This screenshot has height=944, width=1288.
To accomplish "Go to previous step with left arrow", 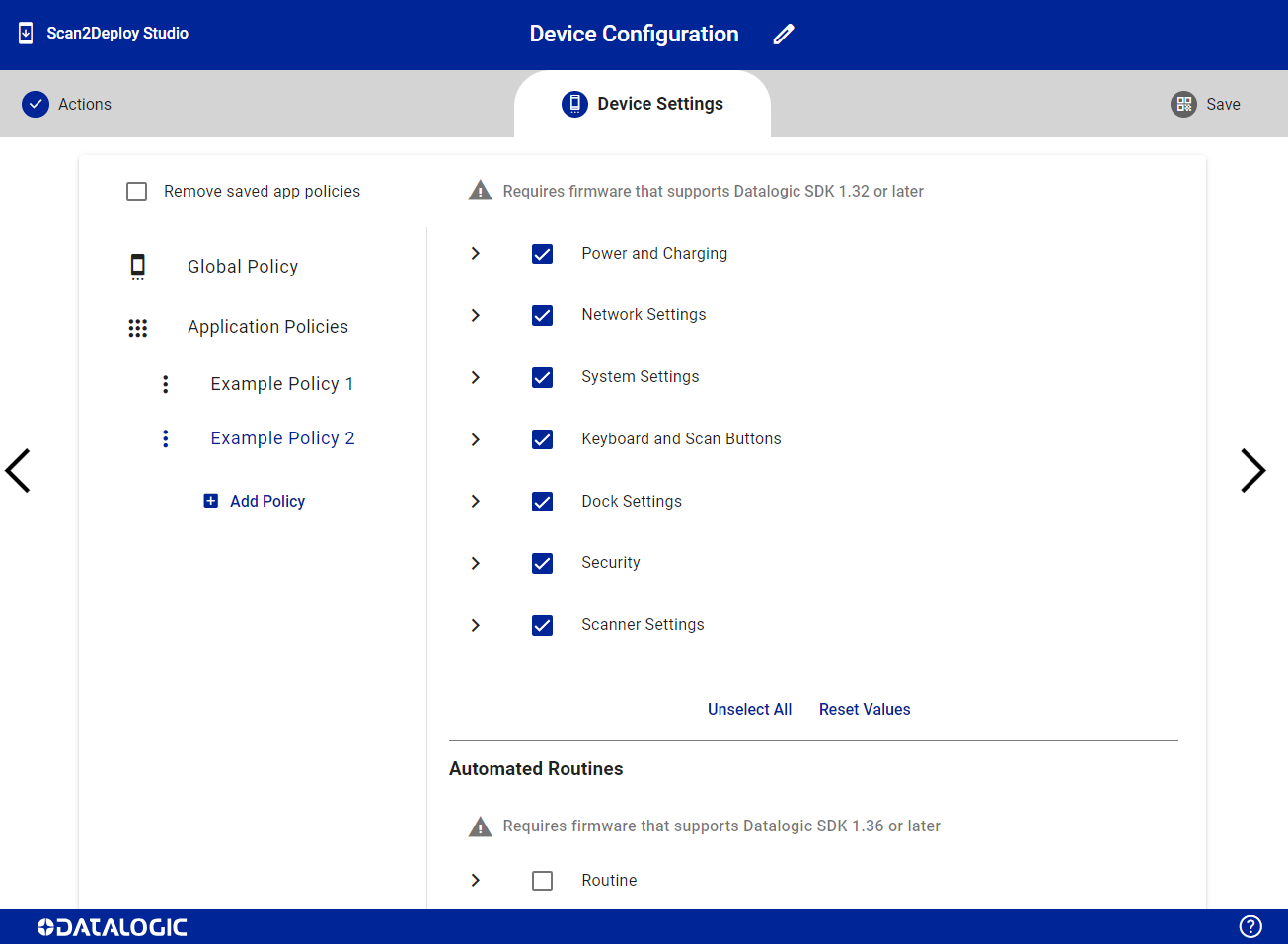I will click(18, 471).
